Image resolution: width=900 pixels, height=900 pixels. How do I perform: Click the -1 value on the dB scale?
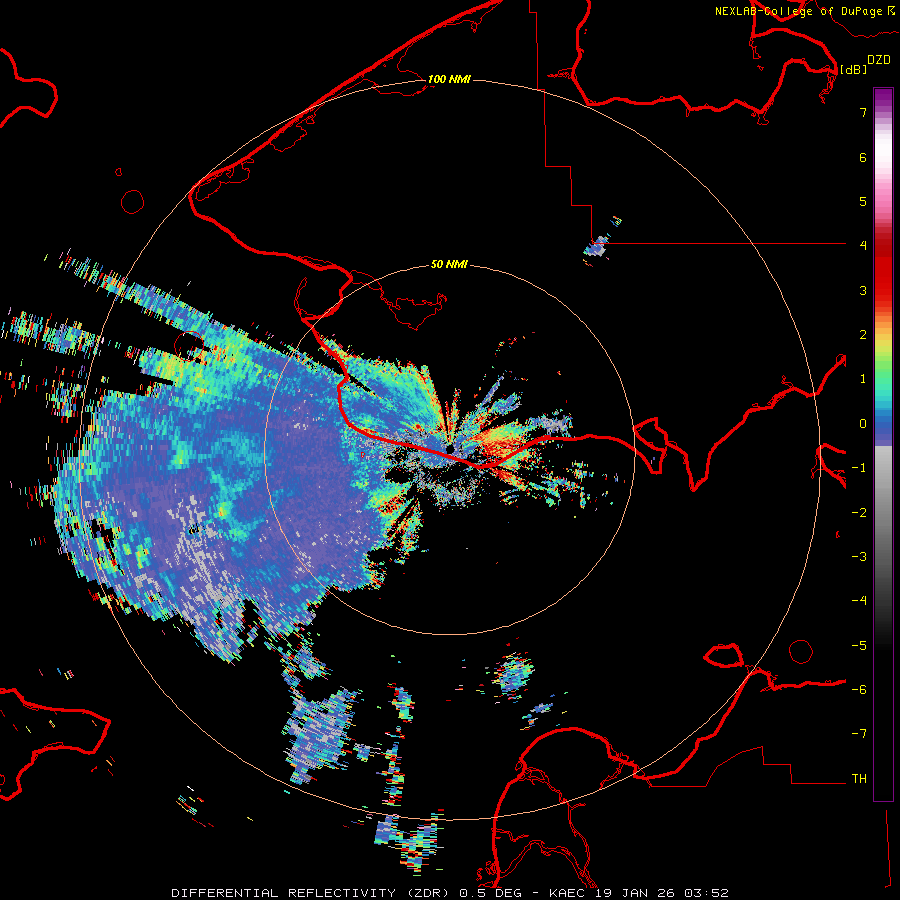point(859,468)
